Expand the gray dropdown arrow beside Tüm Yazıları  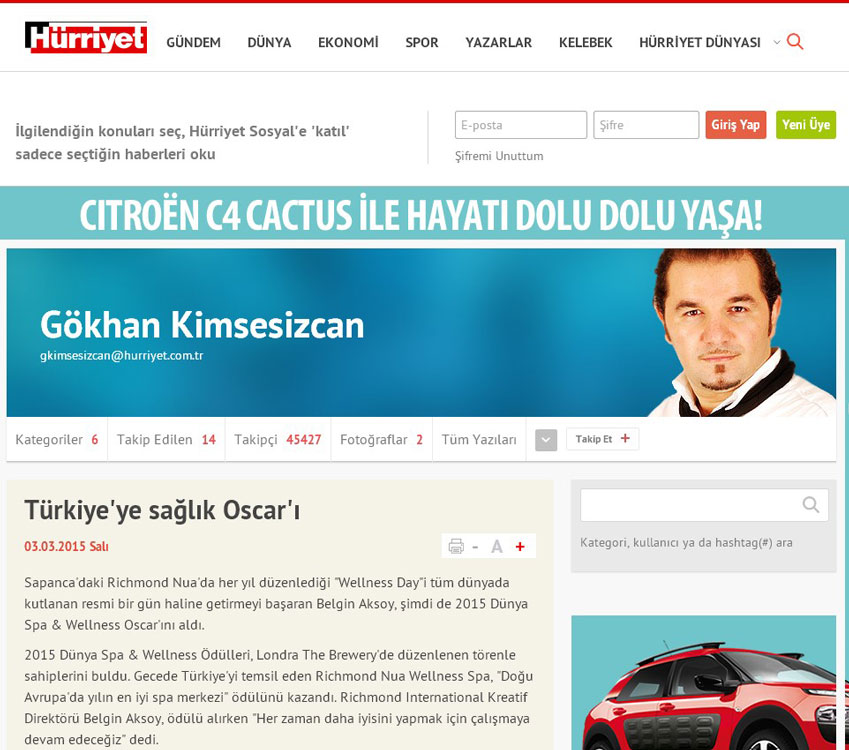click(546, 440)
